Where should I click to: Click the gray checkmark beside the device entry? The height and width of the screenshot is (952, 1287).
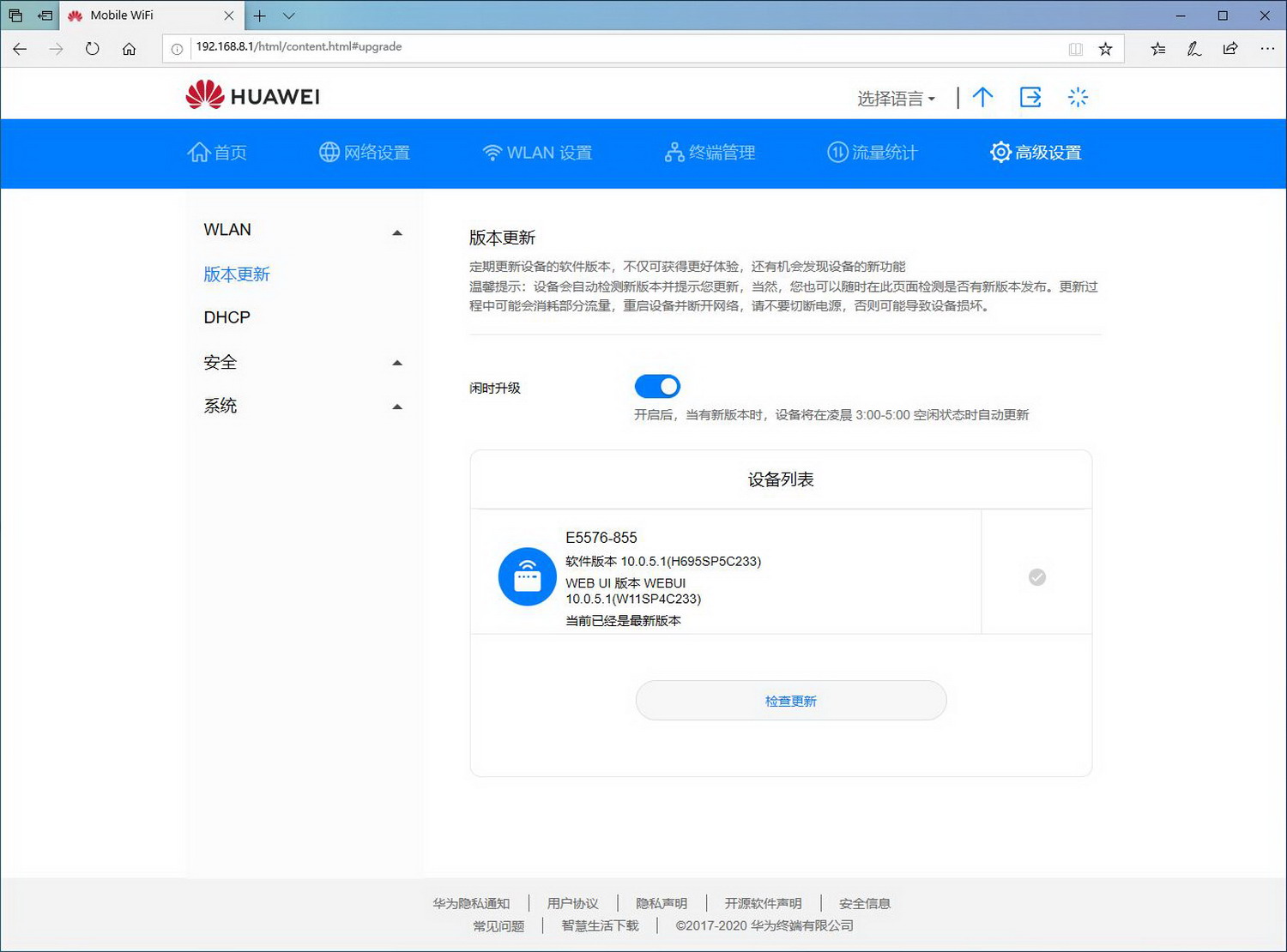click(1036, 577)
